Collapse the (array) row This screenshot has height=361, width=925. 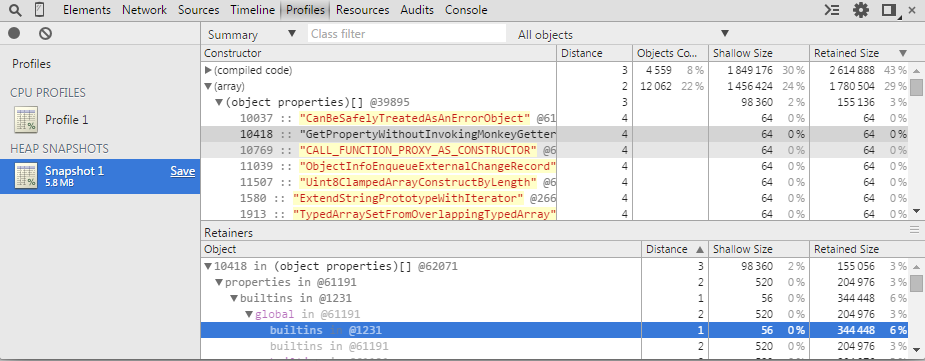click(x=208, y=86)
